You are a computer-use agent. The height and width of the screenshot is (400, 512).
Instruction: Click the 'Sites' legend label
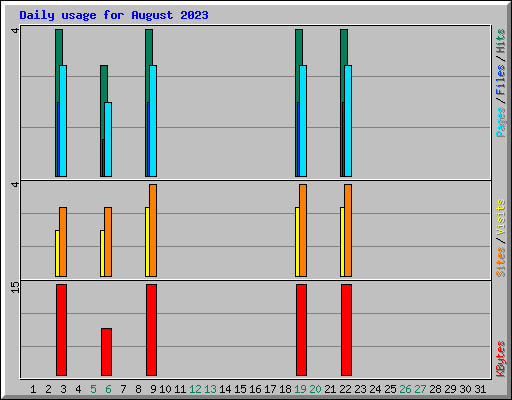501,262
